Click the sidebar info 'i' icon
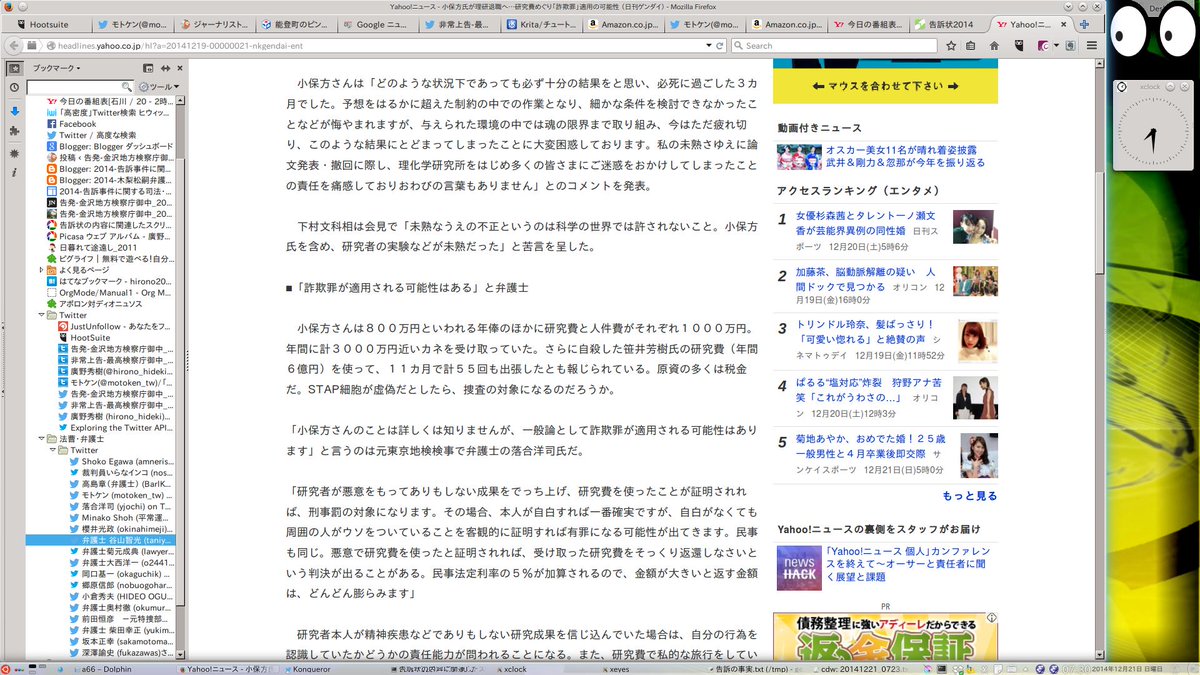This screenshot has height=675, width=1200. point(14,173)
